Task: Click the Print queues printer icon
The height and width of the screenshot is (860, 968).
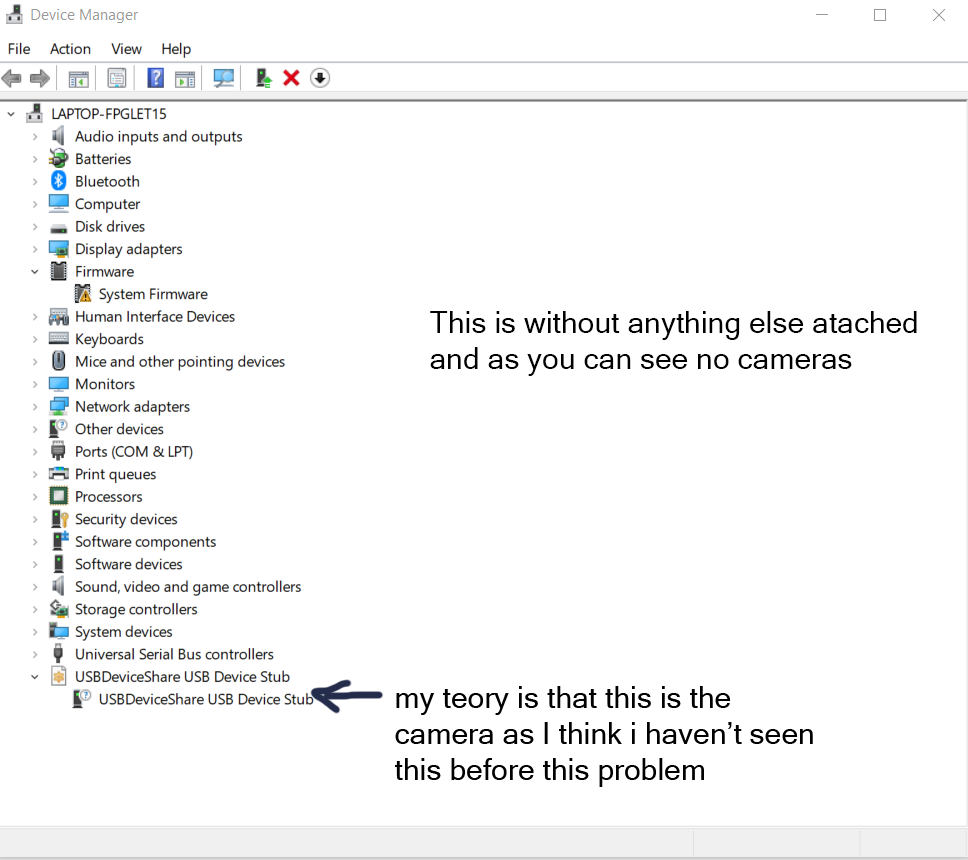Action: click(59, 474)
